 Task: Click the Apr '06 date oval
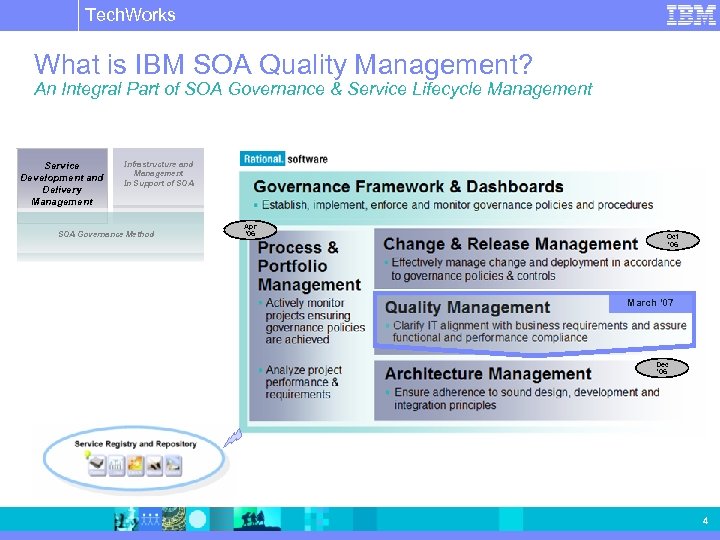(x=250, y=230)
